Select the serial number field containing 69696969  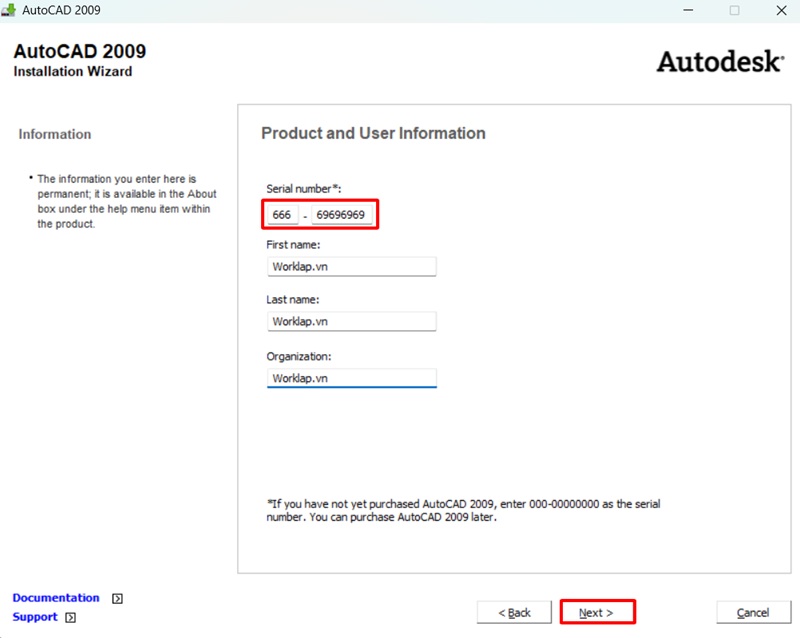[x=341, y=215]
